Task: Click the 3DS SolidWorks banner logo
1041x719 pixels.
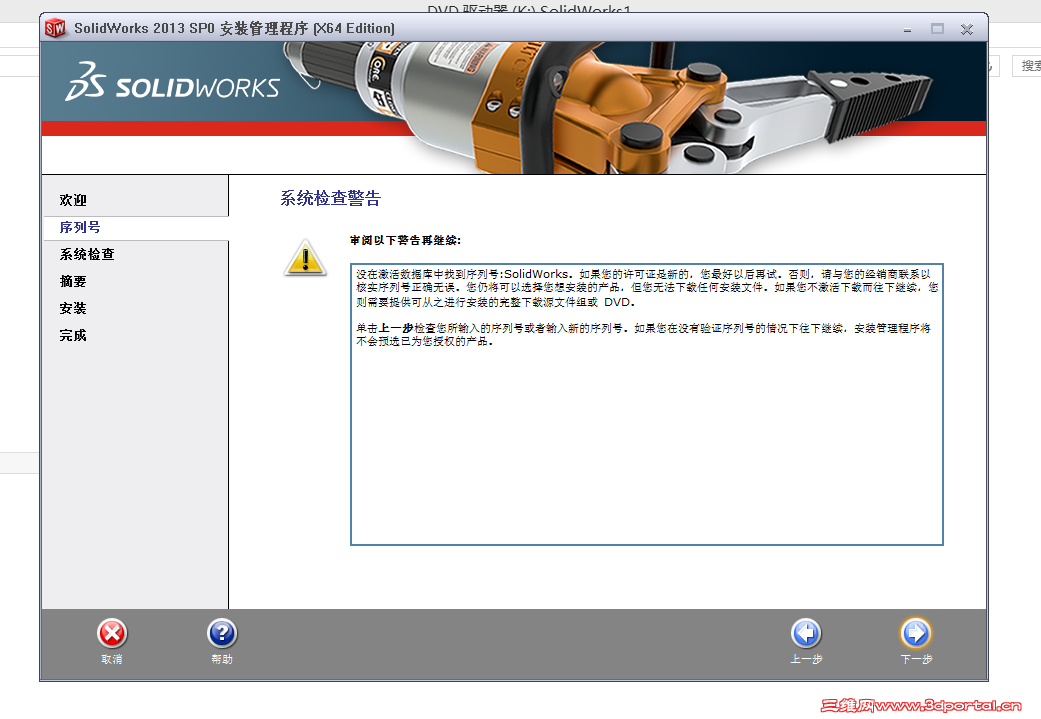Action: (172, 82)
